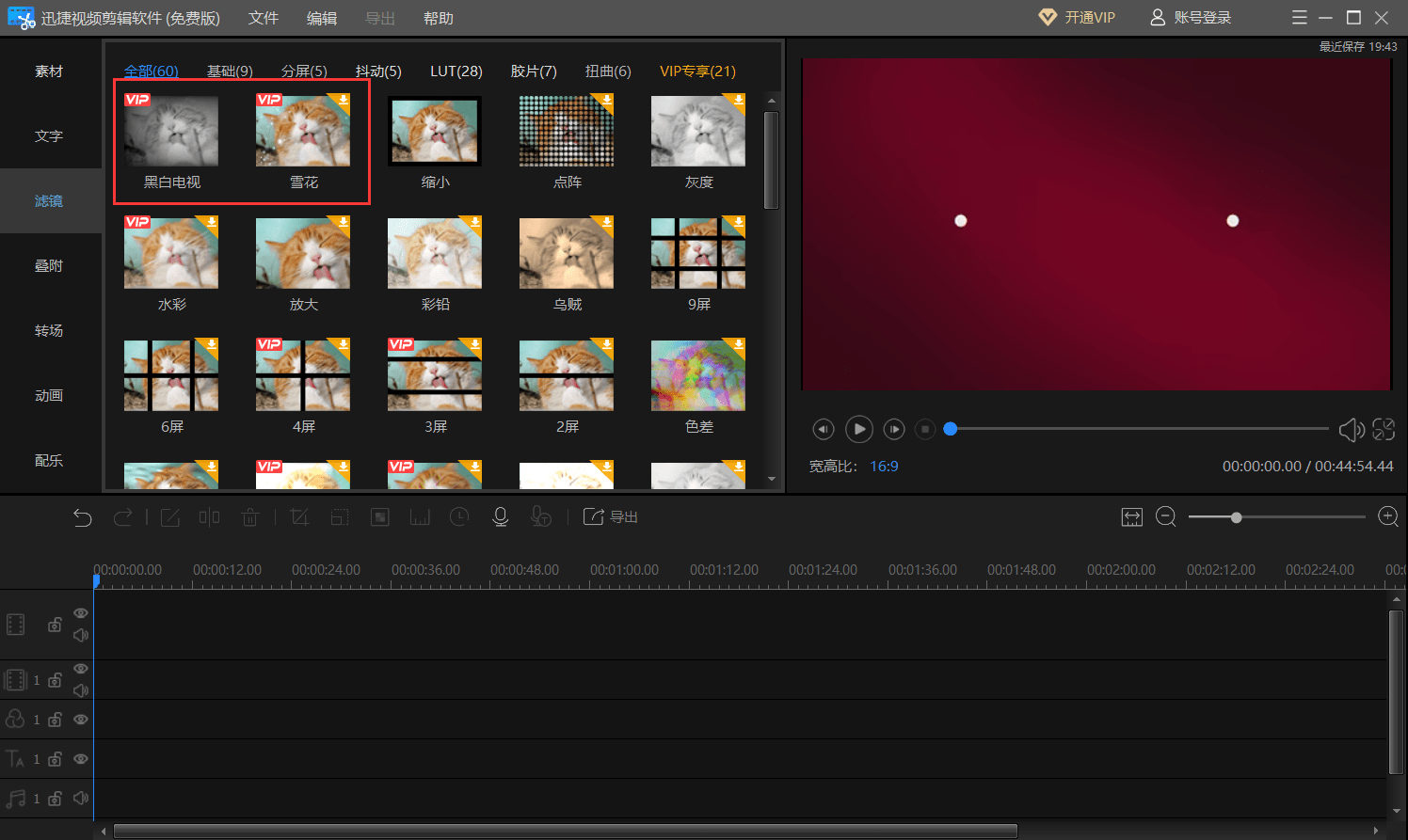1408x840 pixels.
Task: Open 文字 sidebar section
Action: click(x=49, y=136)
